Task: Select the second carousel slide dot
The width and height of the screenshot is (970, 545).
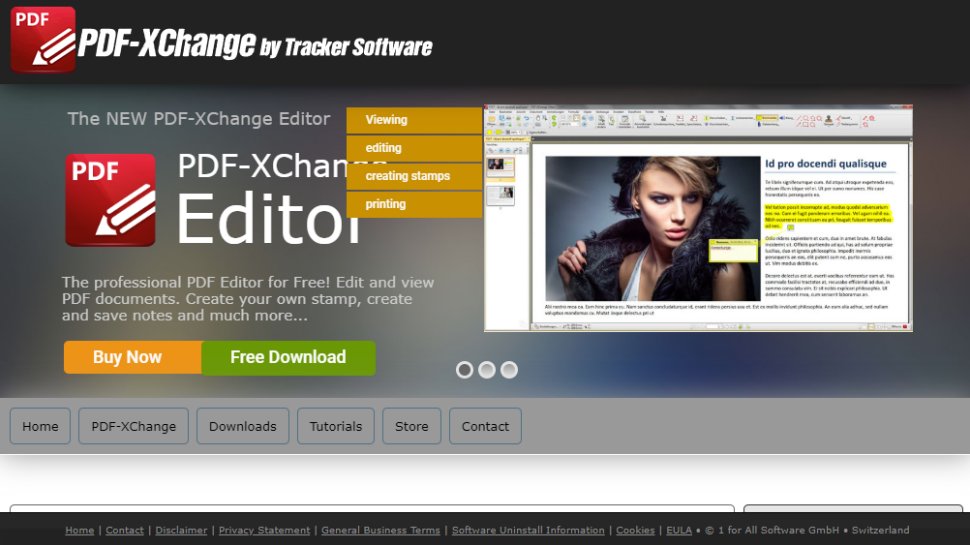Action: pos(487,370)
